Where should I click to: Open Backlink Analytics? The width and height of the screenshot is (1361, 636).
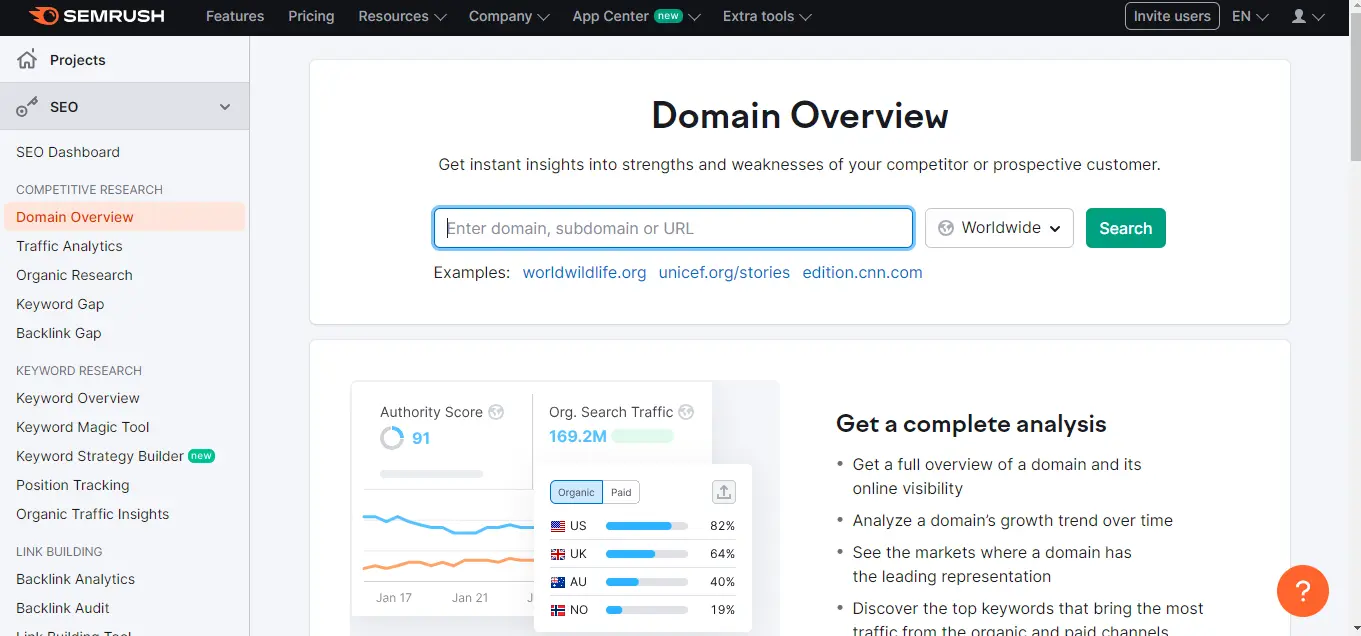(x=75, y=579)
